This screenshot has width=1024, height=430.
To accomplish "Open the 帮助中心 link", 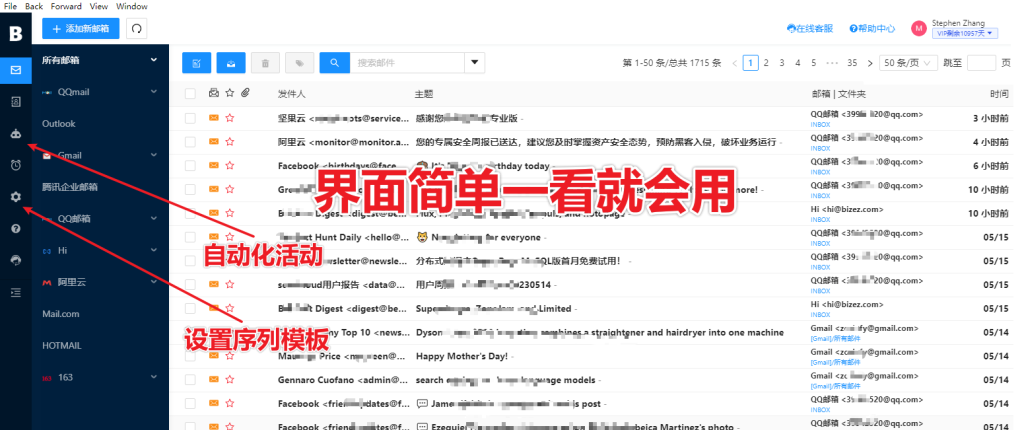I will tap(872, 28).
